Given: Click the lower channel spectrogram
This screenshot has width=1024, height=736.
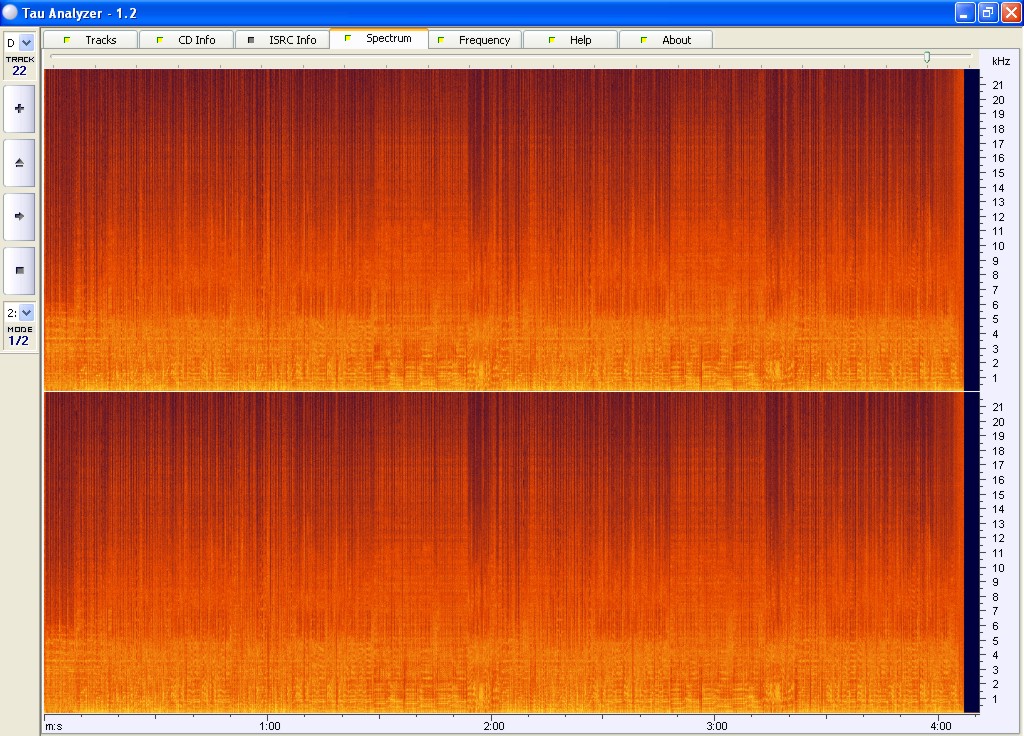Looking at the screenshot, I should (500, 552).
